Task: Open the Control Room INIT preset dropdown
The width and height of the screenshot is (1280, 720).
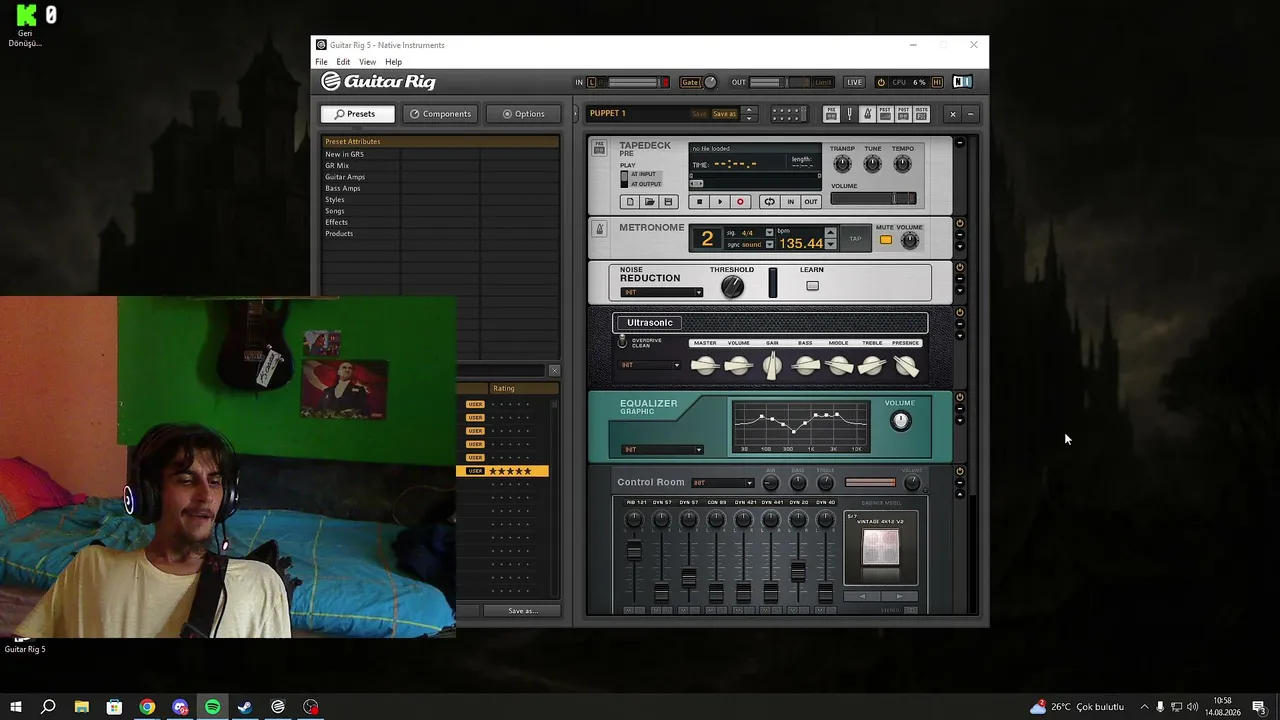Action: (x=723, y=483)
